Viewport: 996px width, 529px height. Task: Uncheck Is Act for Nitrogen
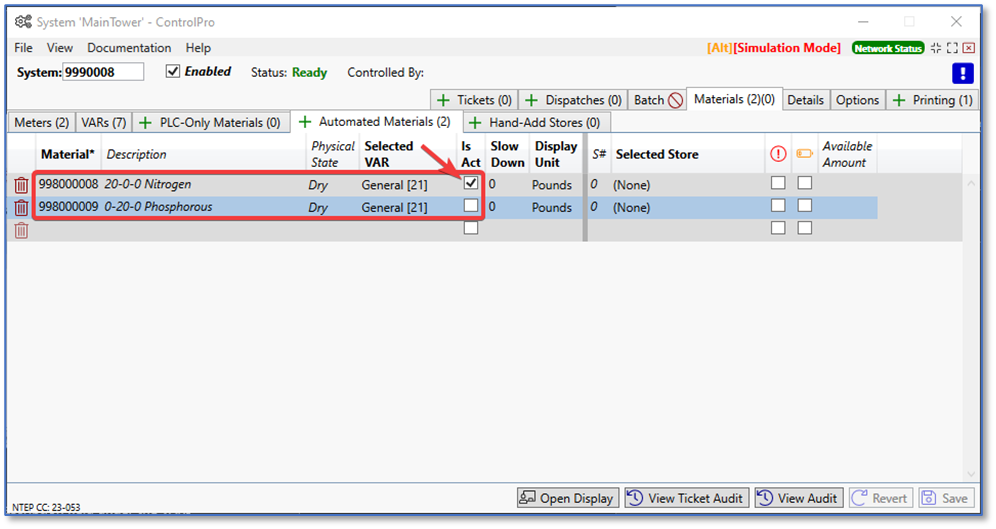tap(471, 184)
